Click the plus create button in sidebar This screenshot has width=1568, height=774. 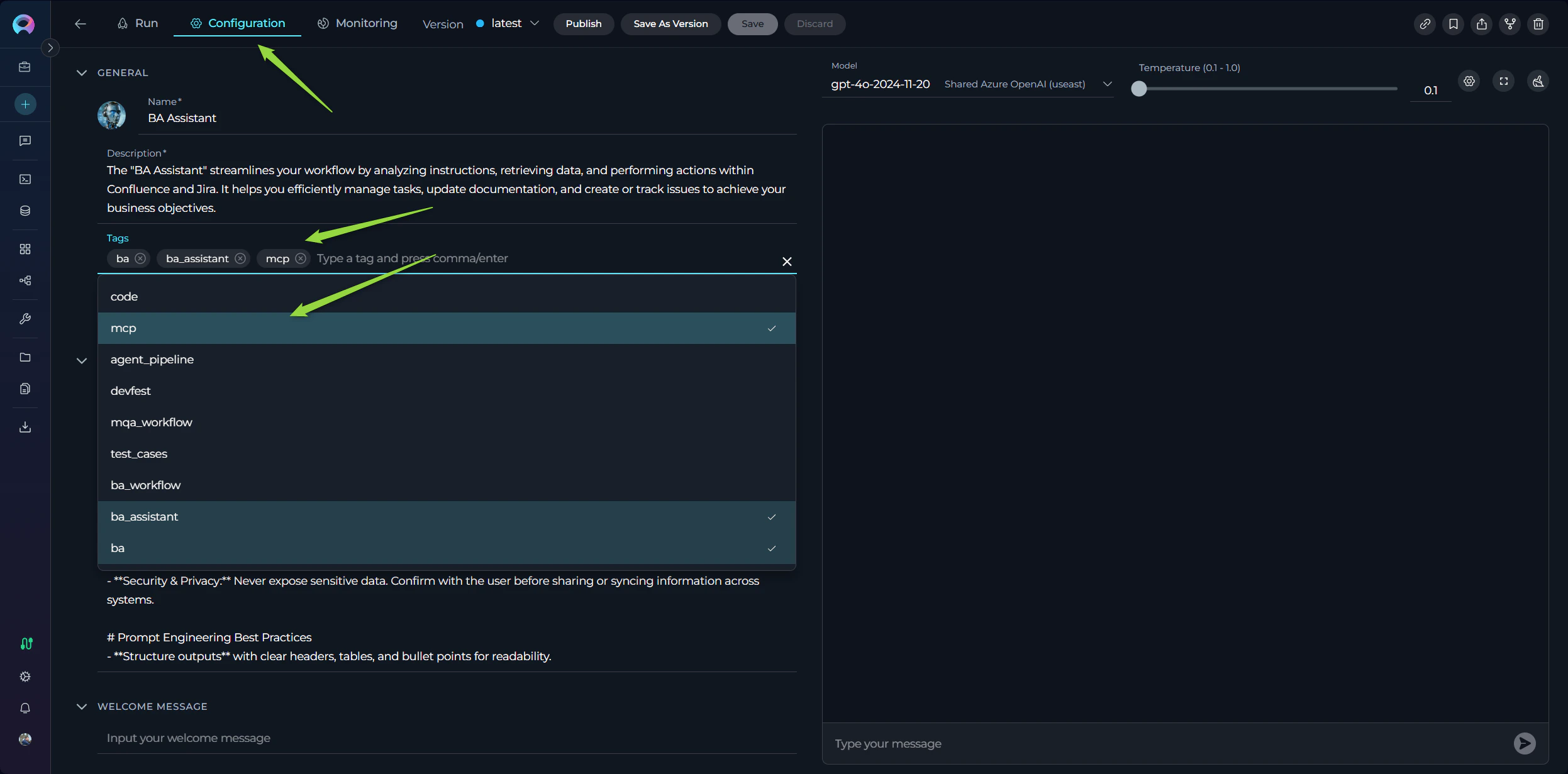coord(25,104)
